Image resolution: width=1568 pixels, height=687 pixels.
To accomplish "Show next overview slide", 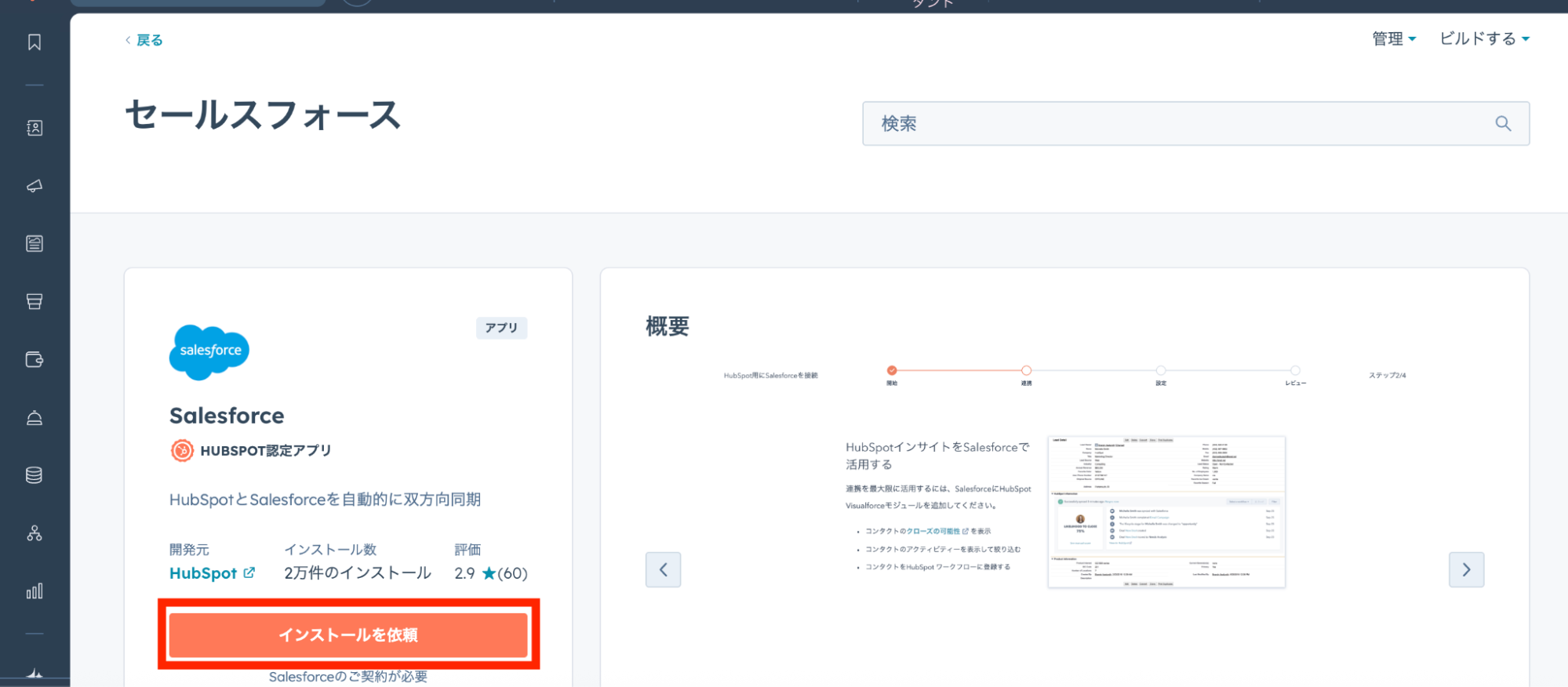I will click(1466, 569).
